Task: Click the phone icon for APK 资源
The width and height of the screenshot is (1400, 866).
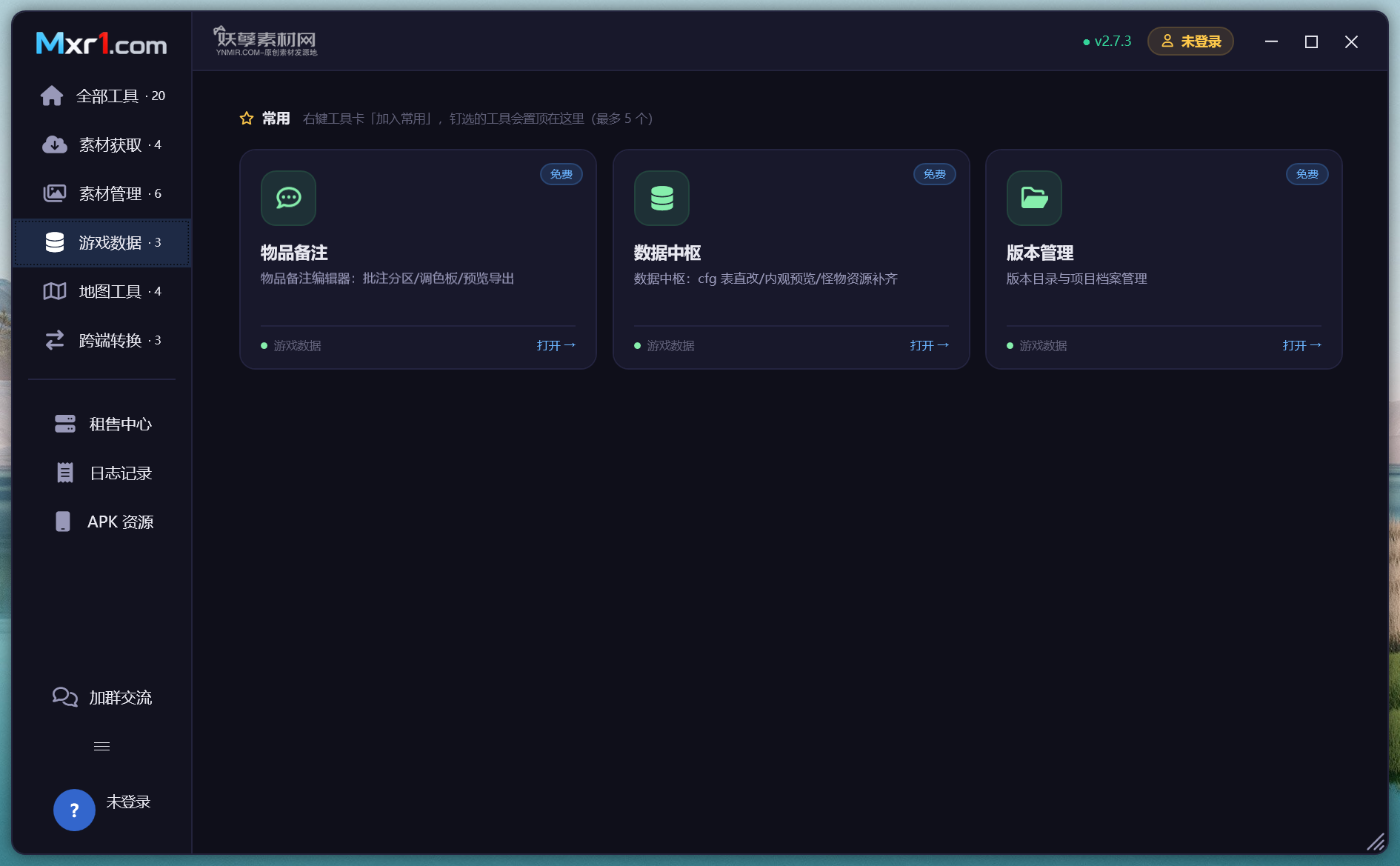Action: coord(63,522)
